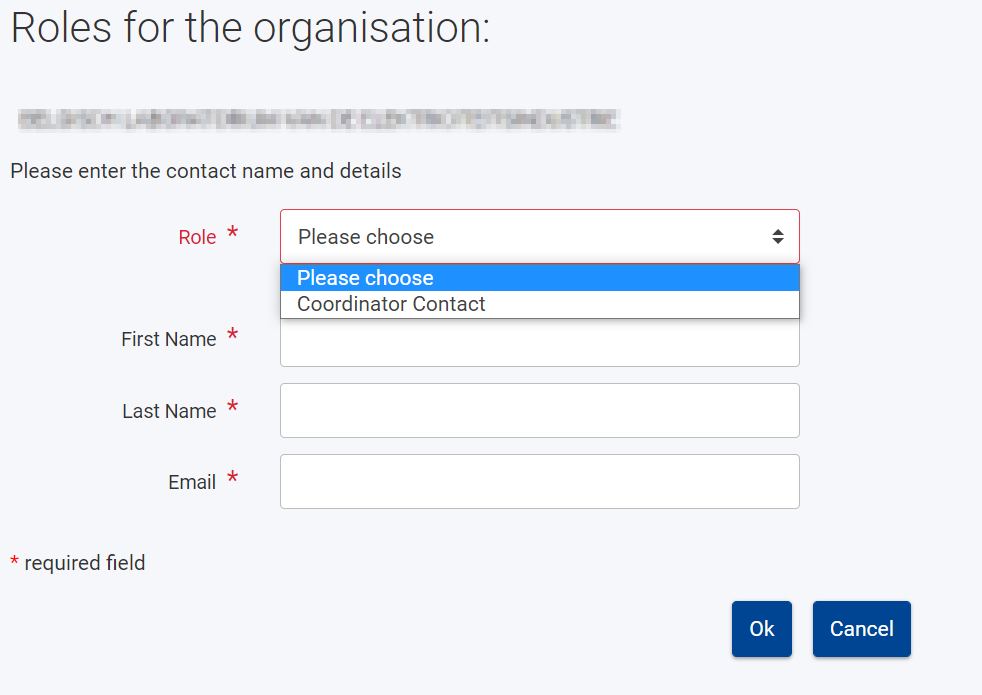The height and width of the screenshot is (695, 982).
Task: Click into the Last Name field
Action: [539, 410]
